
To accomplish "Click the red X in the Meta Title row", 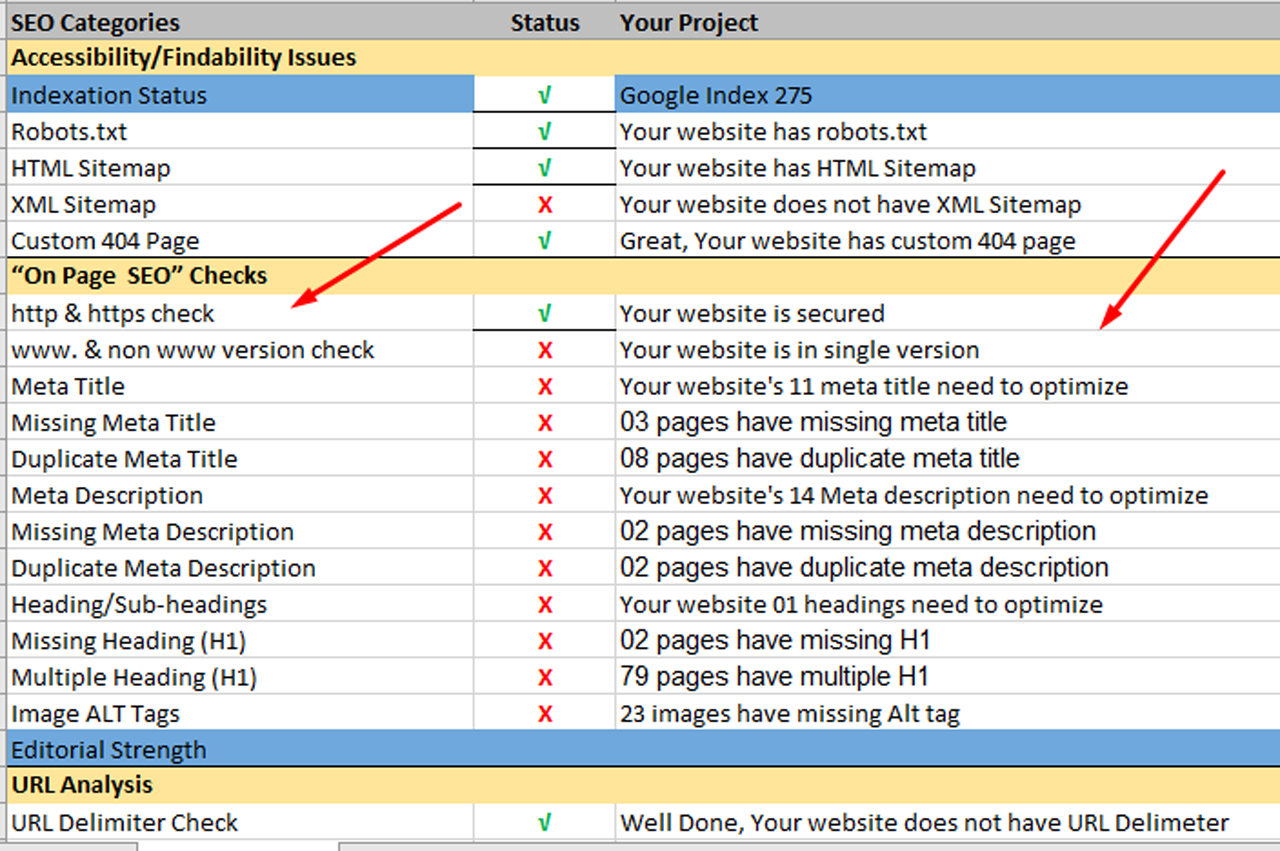I will point(545,387).
